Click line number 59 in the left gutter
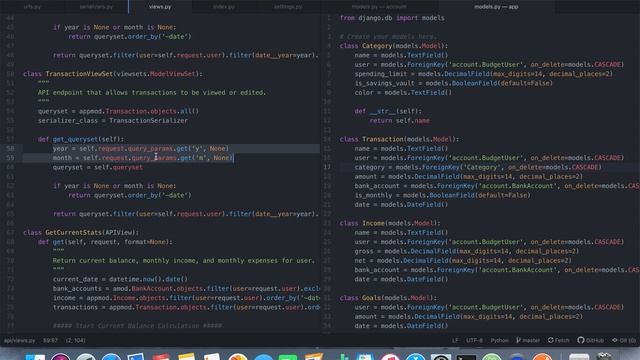Viewport: 640px width, 360px height. 11,158
